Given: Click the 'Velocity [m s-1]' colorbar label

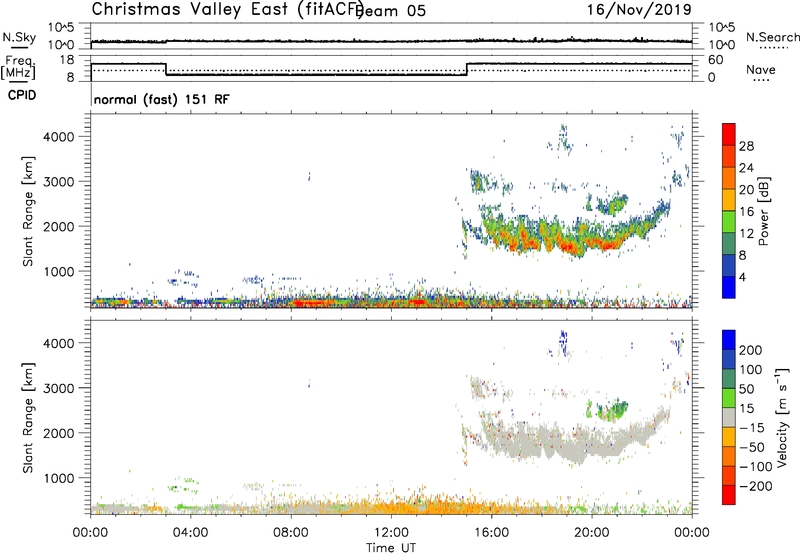Looking at the screenshot, I should (782, 417).
